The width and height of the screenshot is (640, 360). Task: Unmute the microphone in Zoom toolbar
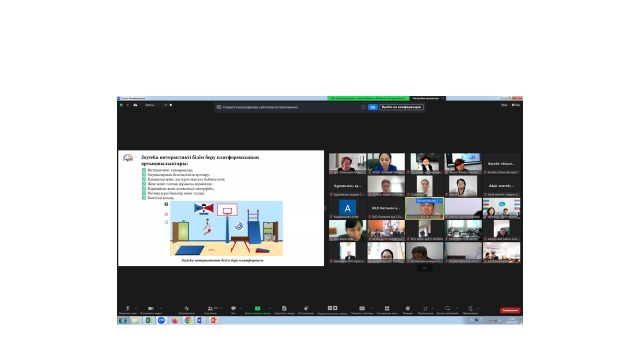(x=127, y=309)
